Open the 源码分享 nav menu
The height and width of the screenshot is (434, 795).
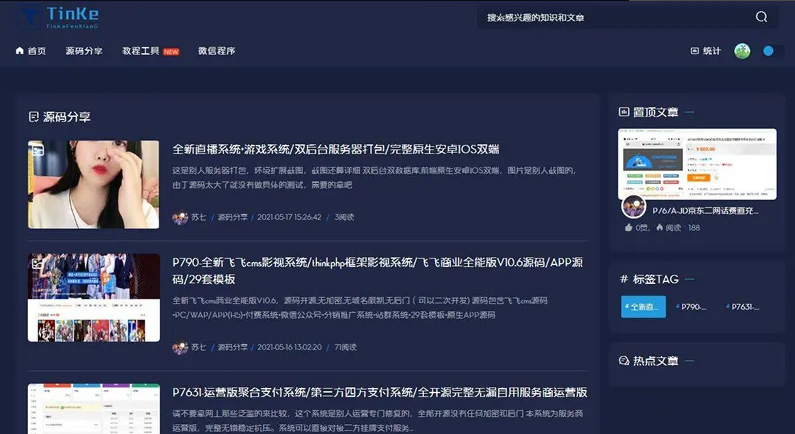pyautogui.click(x=84, y=51)
